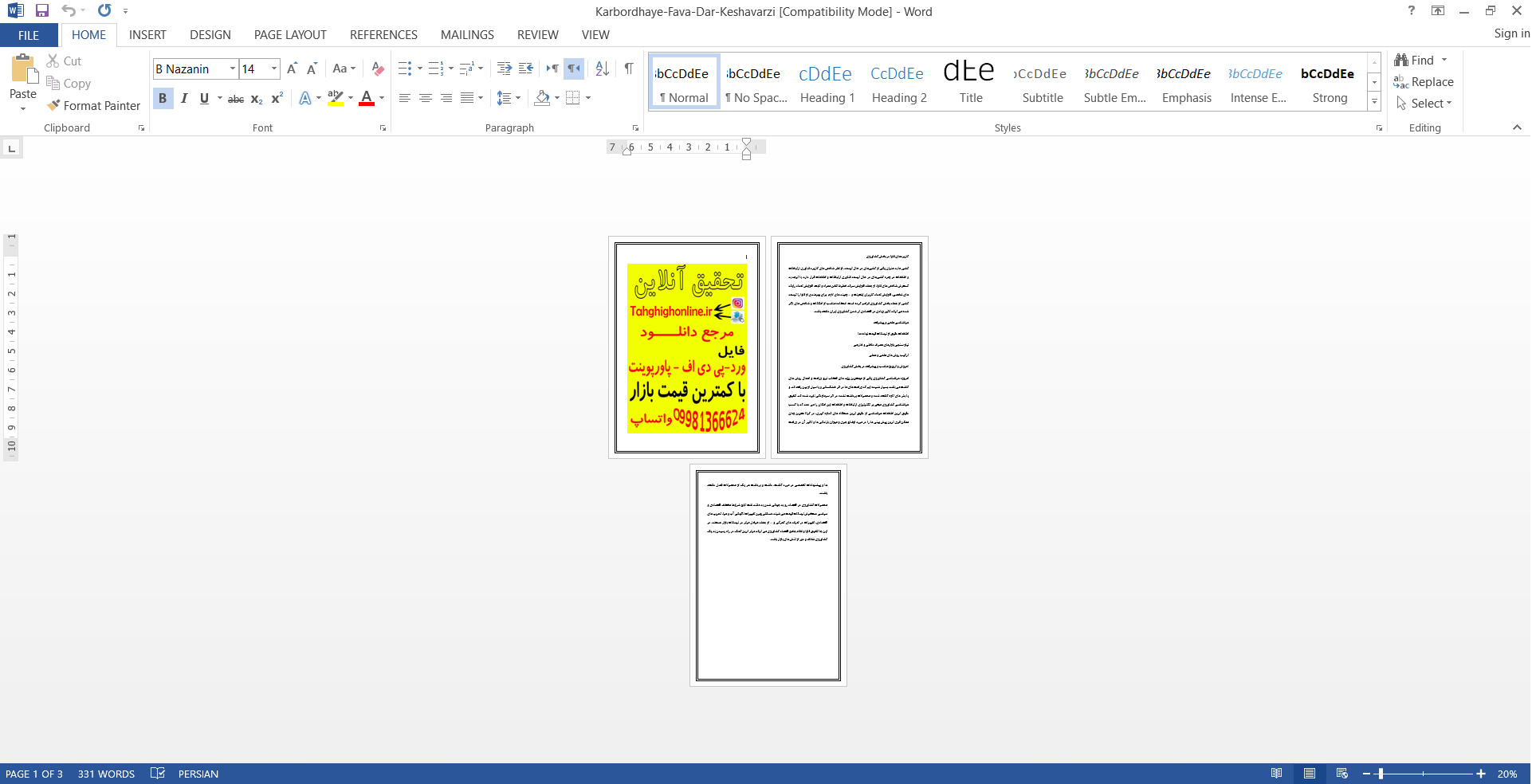Image resolution: width=1532 pixels, height=784 pixels.
Task: Click the zoom out minus button
Action: (1366, 774)
